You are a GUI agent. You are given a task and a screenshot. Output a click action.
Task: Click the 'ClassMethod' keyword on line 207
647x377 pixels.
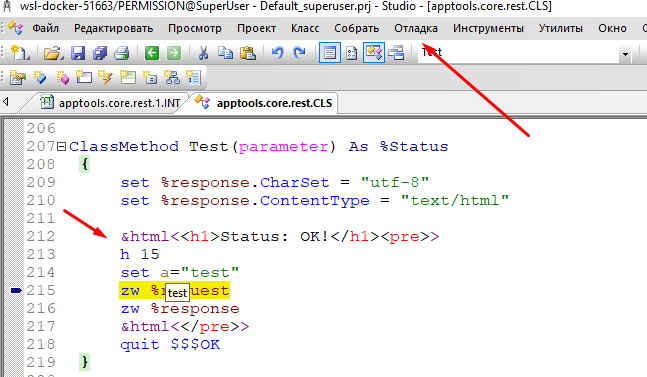(x=124, y=146)
